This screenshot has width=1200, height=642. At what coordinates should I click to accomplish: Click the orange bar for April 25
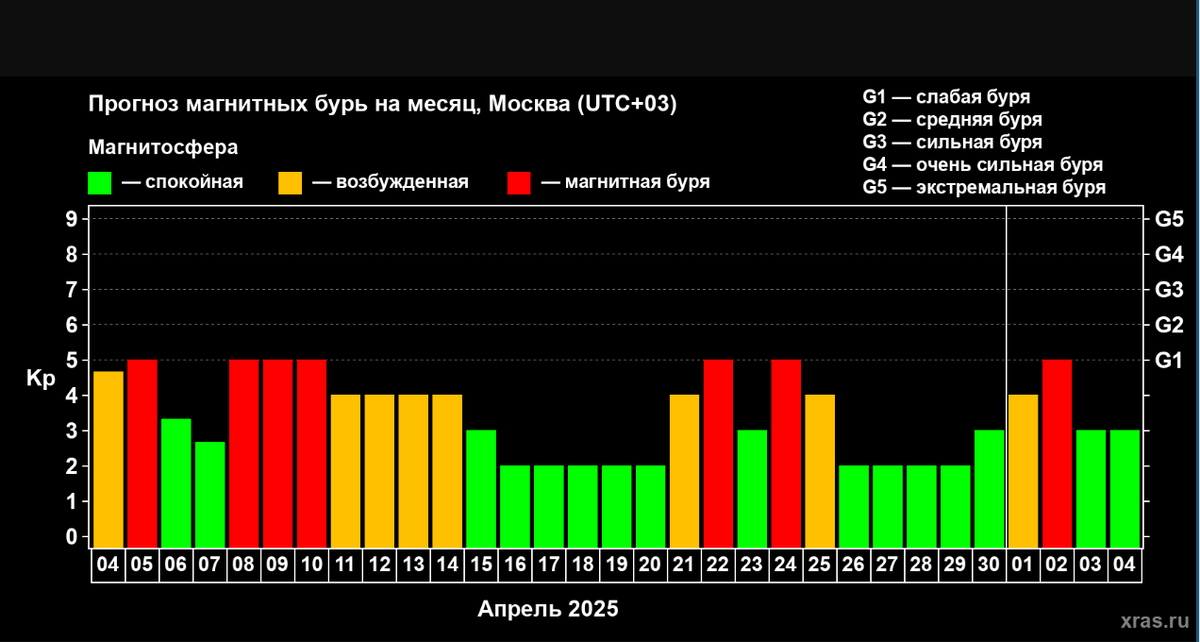click(820, 470)
